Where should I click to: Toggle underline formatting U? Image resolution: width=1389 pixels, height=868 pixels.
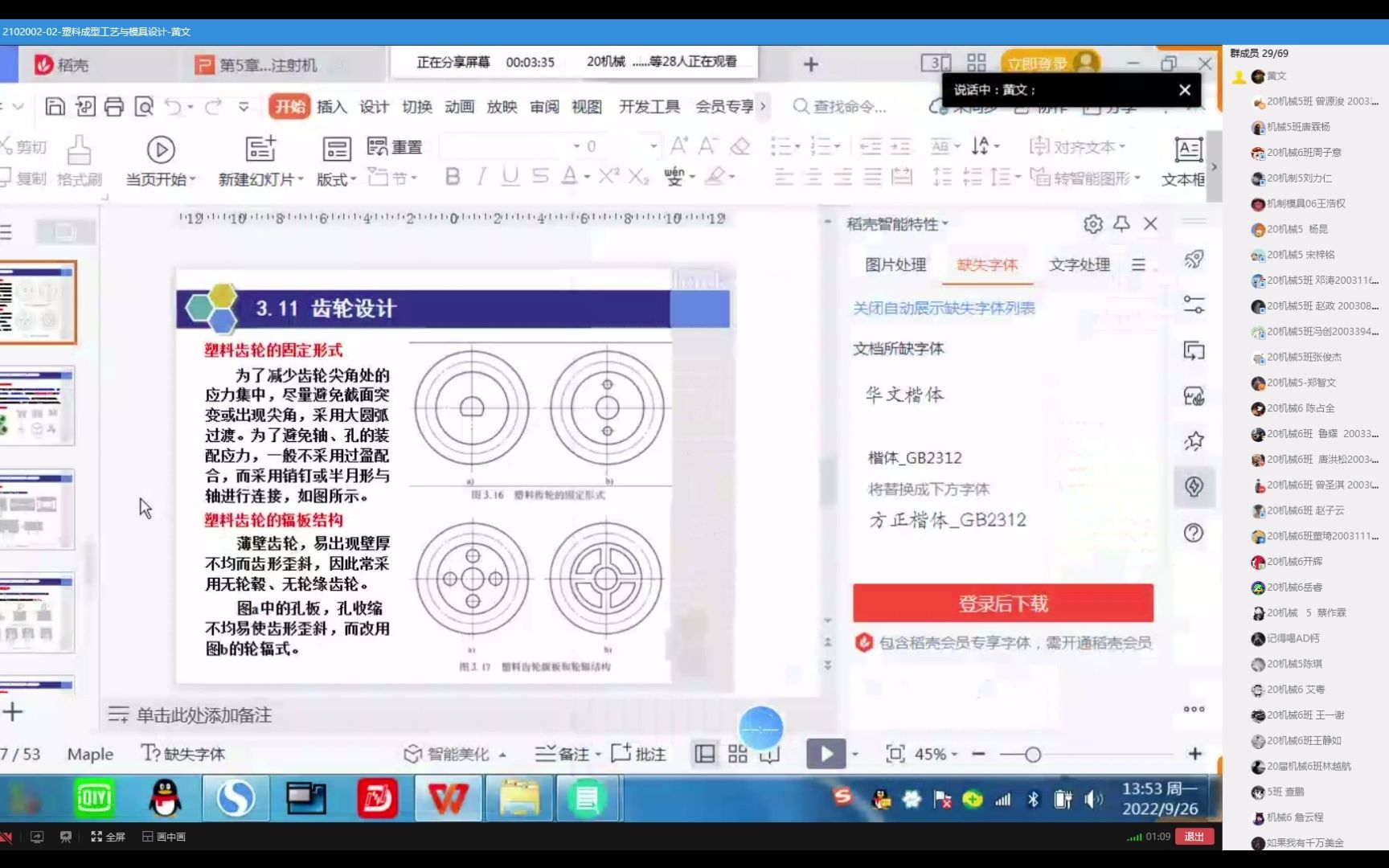click(510, 177)
